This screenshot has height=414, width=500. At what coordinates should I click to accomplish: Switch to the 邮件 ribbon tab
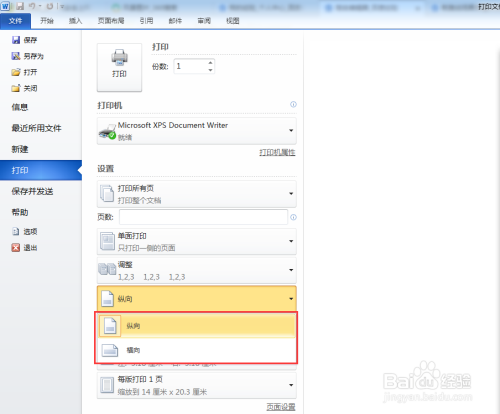175,21
